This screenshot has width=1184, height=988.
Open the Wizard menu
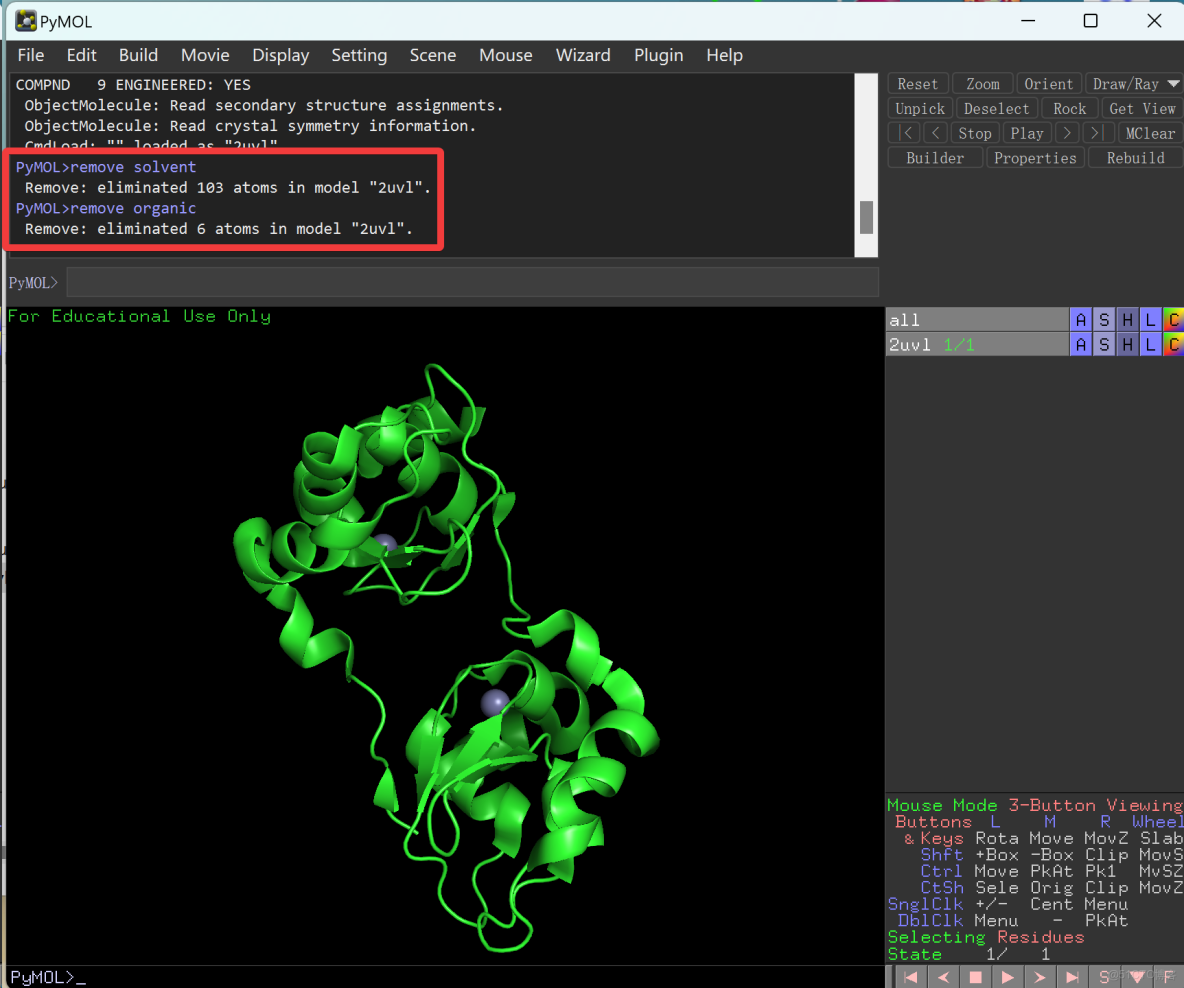click(583, 56)
